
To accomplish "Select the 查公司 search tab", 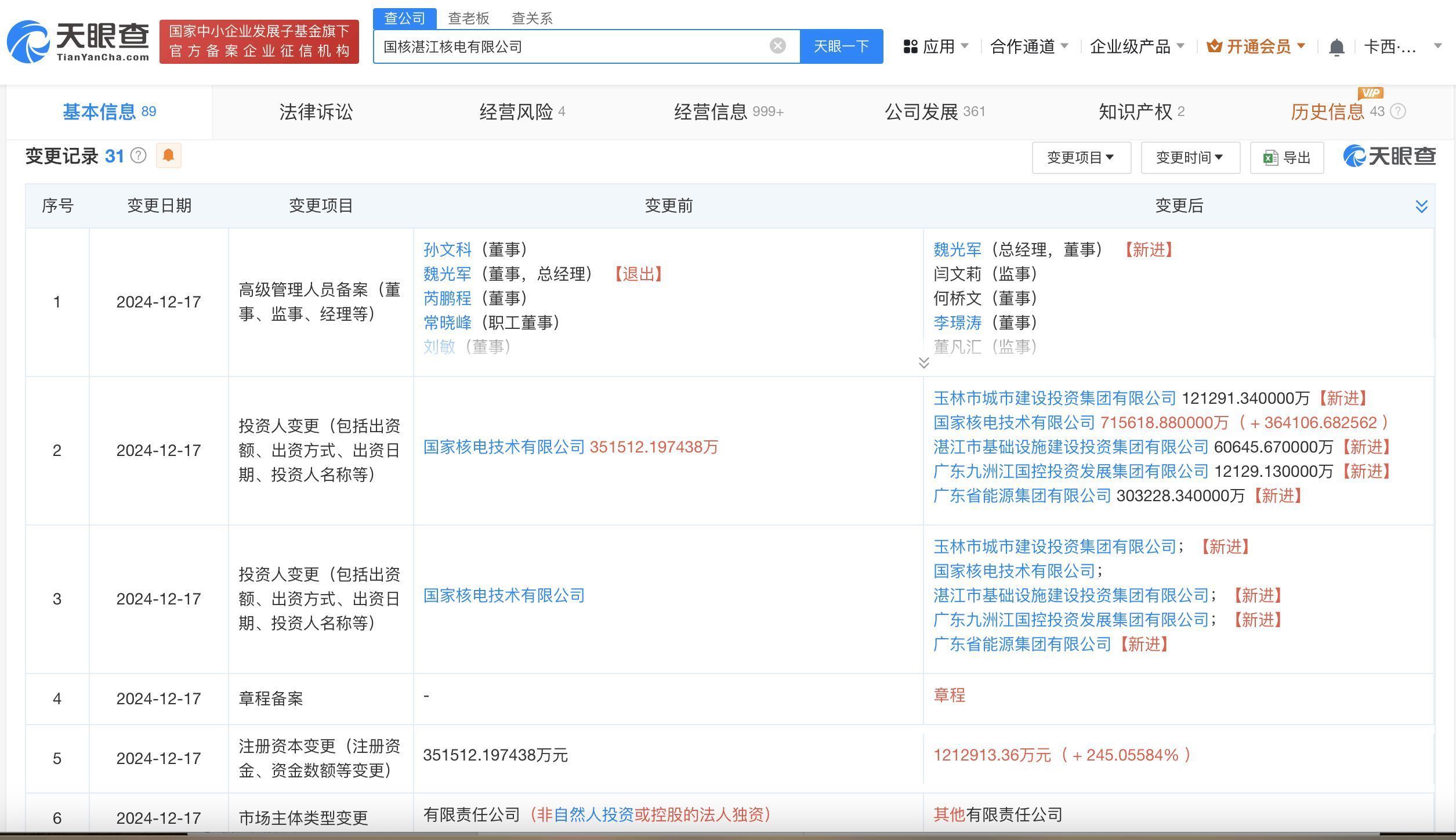I will tap(404, 18).
